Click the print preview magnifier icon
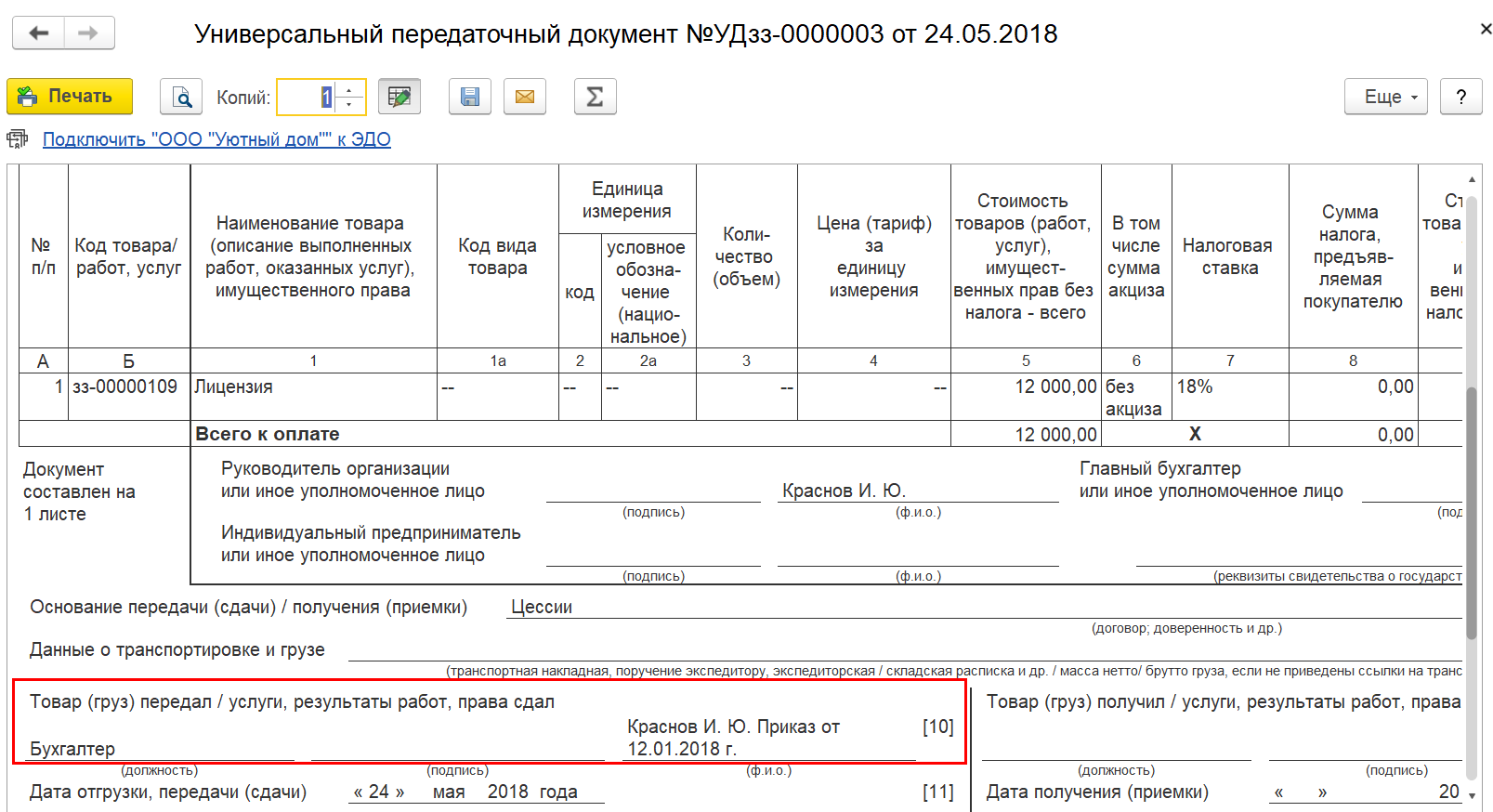This screenshot has width=1493, height=812. coord(182,97)
